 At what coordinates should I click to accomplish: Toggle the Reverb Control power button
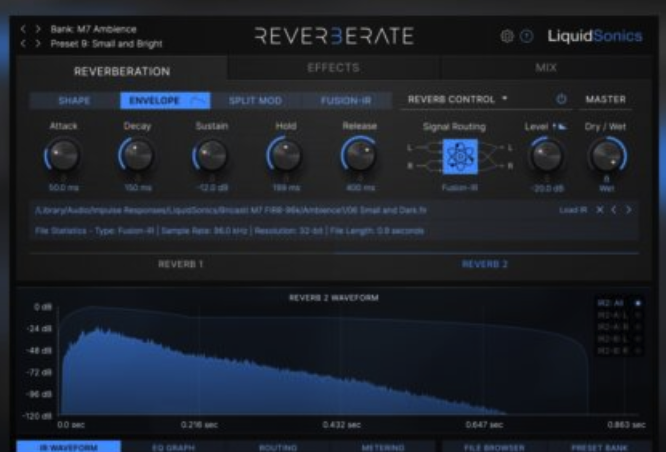click(561, 99)
